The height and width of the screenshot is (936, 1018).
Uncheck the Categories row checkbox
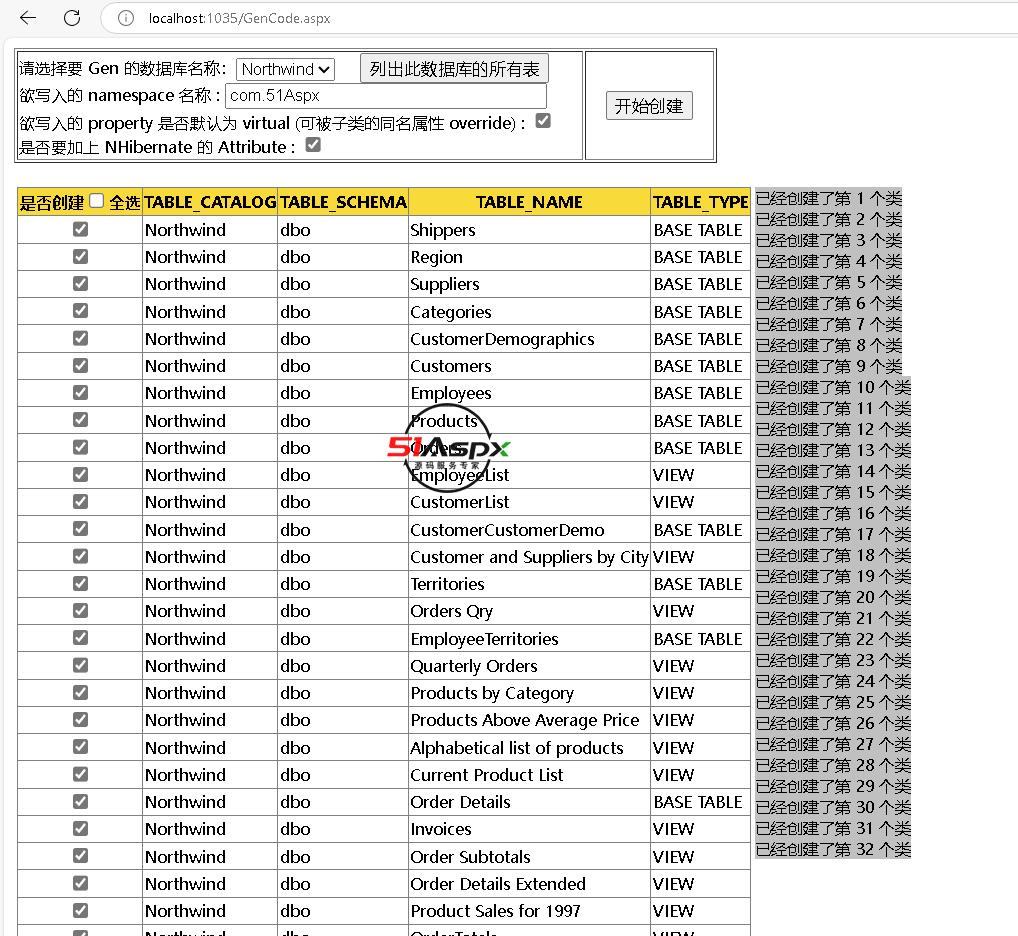[x=81, y=311]
